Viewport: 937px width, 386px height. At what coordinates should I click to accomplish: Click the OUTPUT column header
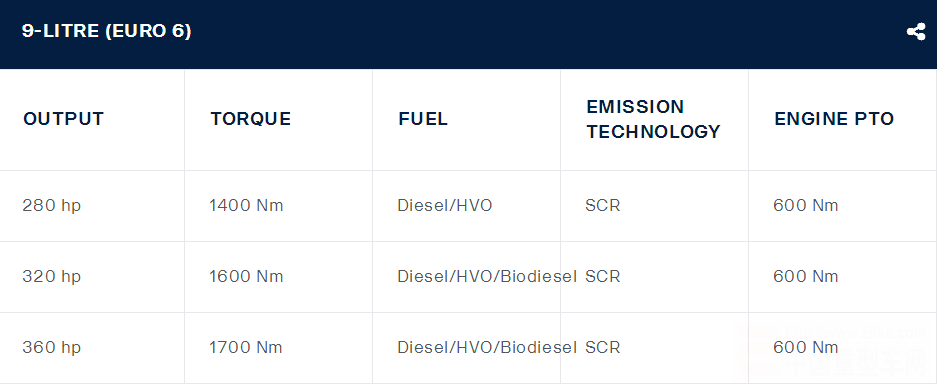tap(63, 119)
